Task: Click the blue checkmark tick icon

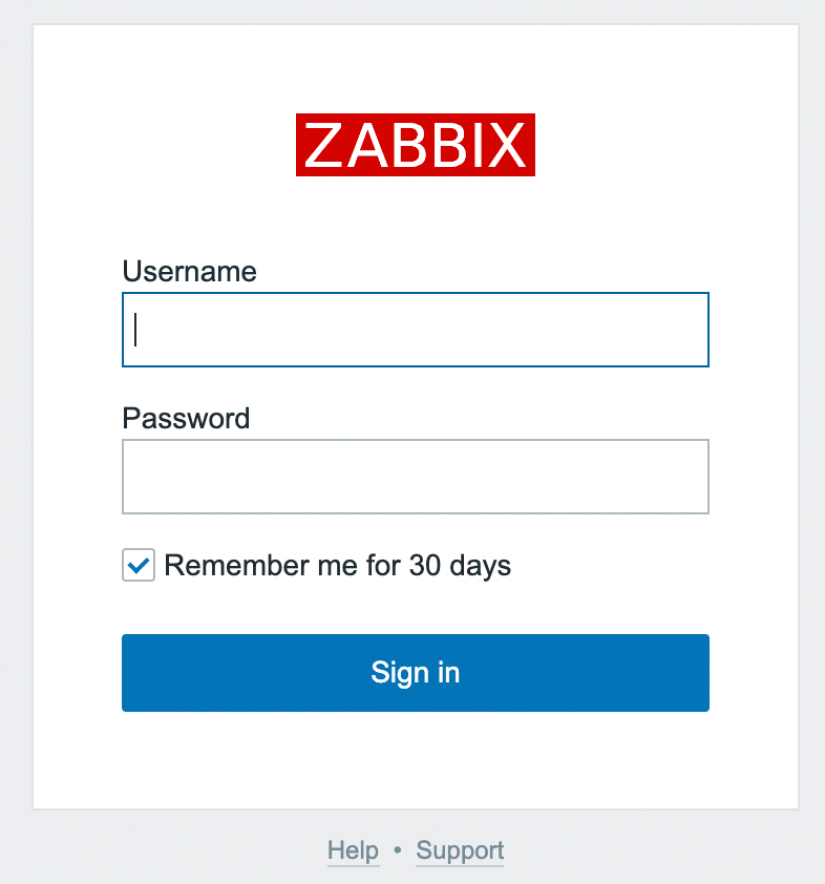Action: click(138, 565)
